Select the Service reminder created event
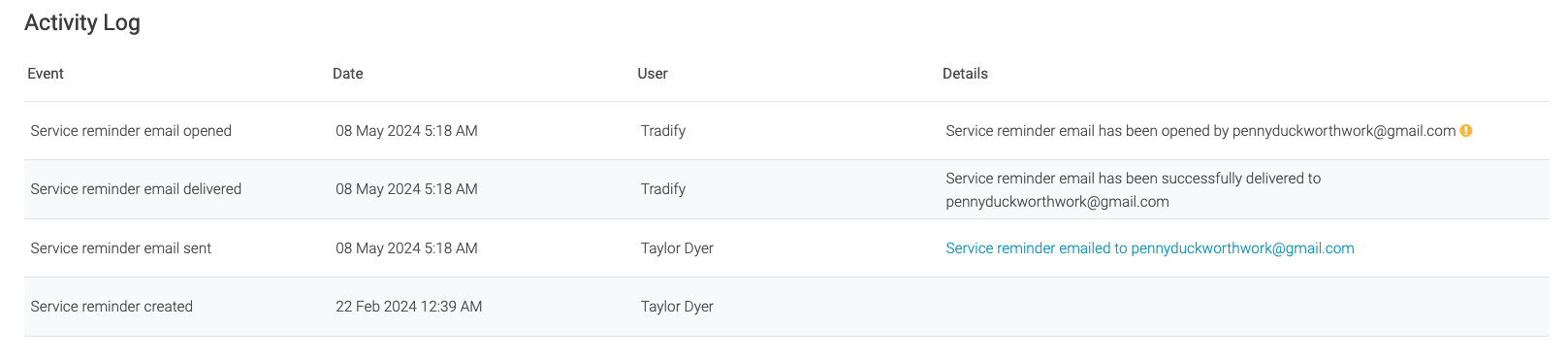 click(x=112, y=307)
